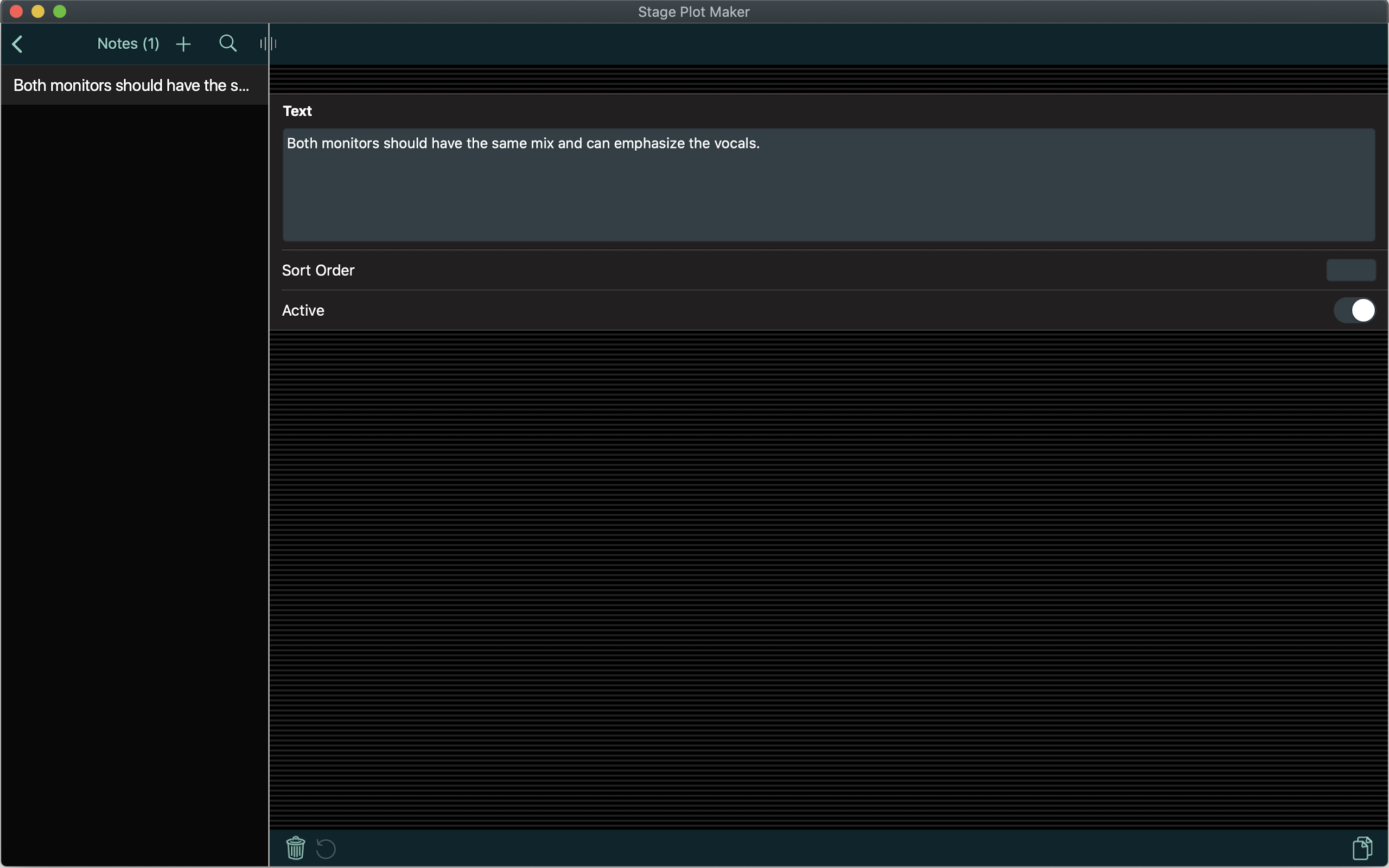Click the Text heading label

297,111
